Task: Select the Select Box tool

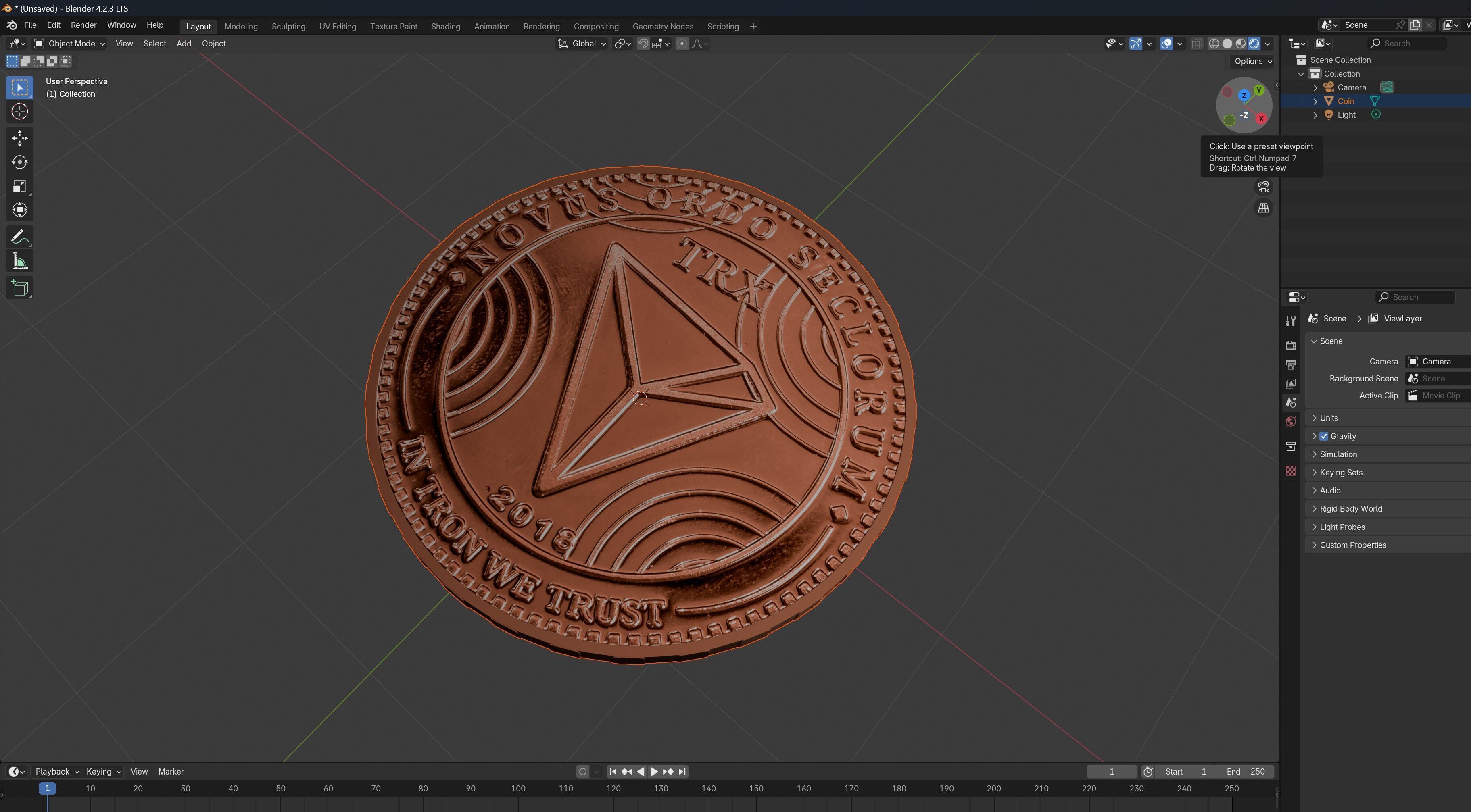Action: click(x=19, y=87)
